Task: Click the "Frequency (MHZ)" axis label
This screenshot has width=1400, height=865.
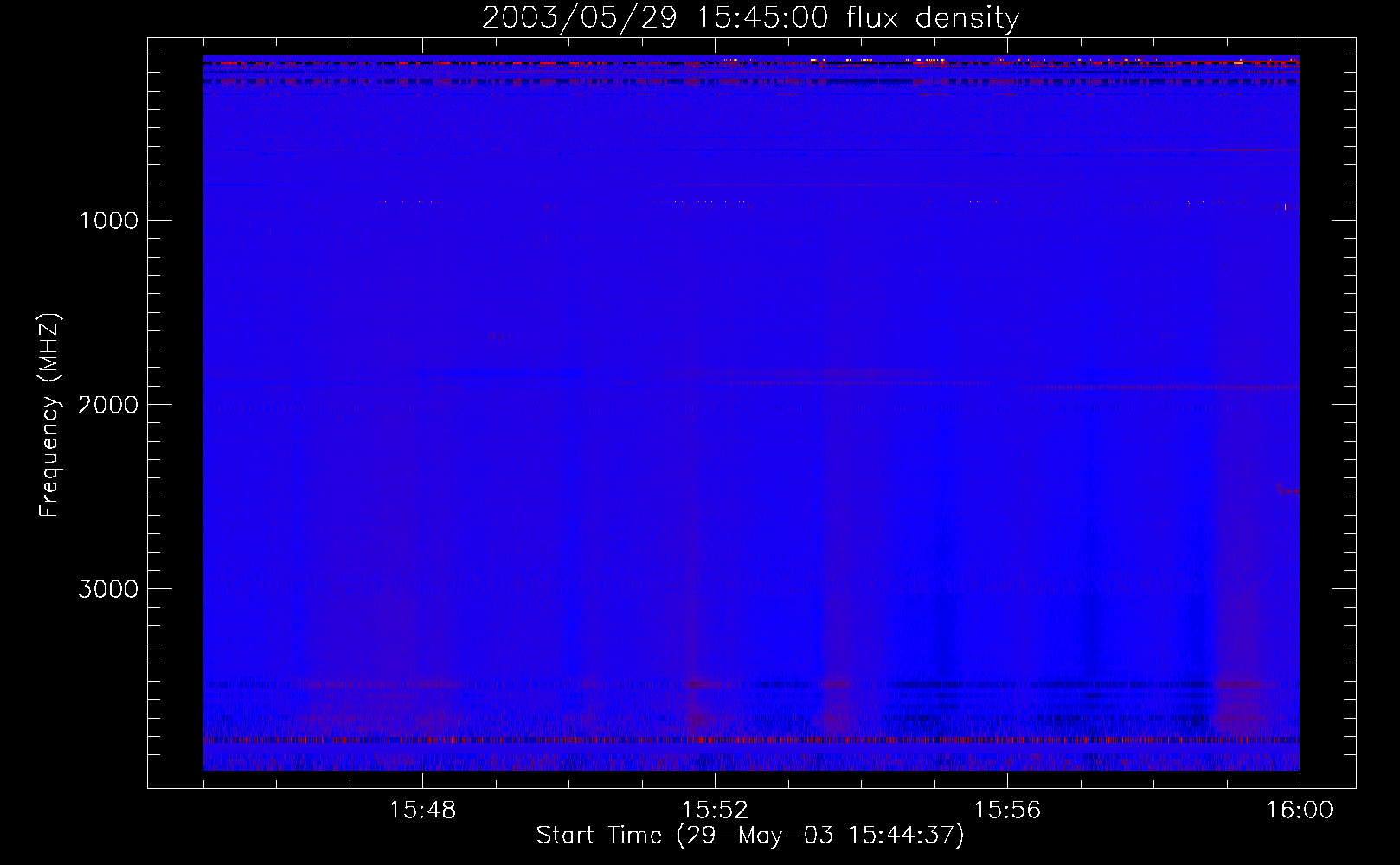Action: tap(49, 415)
